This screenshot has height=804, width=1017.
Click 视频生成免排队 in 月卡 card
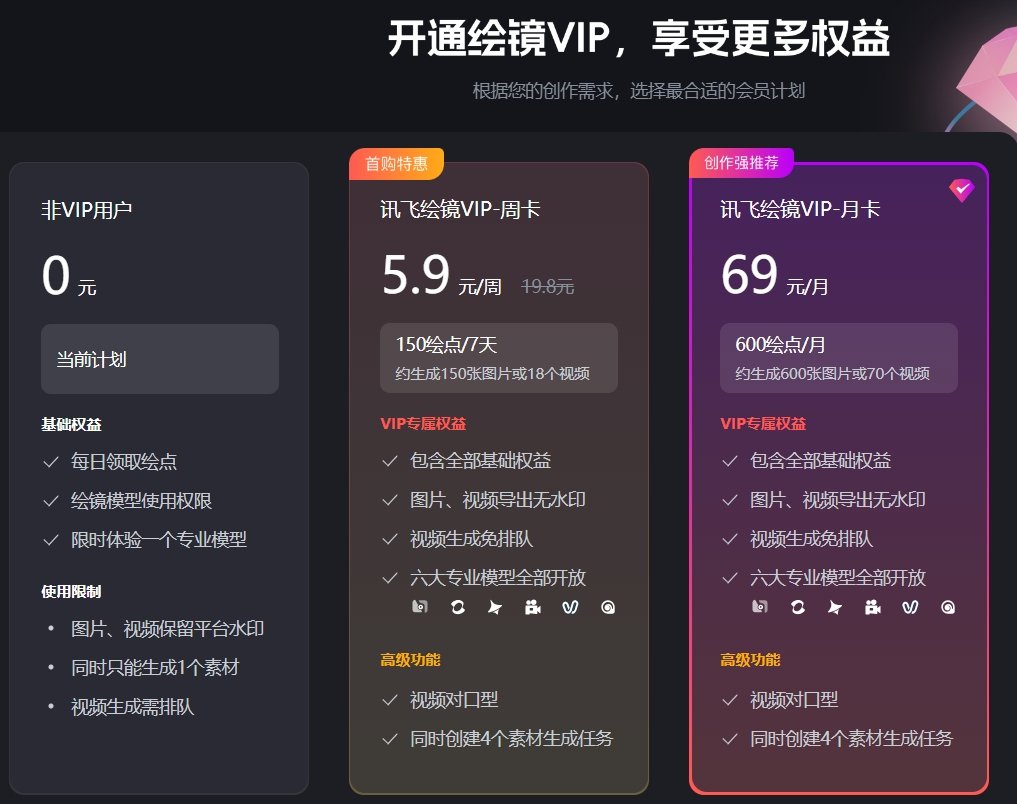point(811,538)
